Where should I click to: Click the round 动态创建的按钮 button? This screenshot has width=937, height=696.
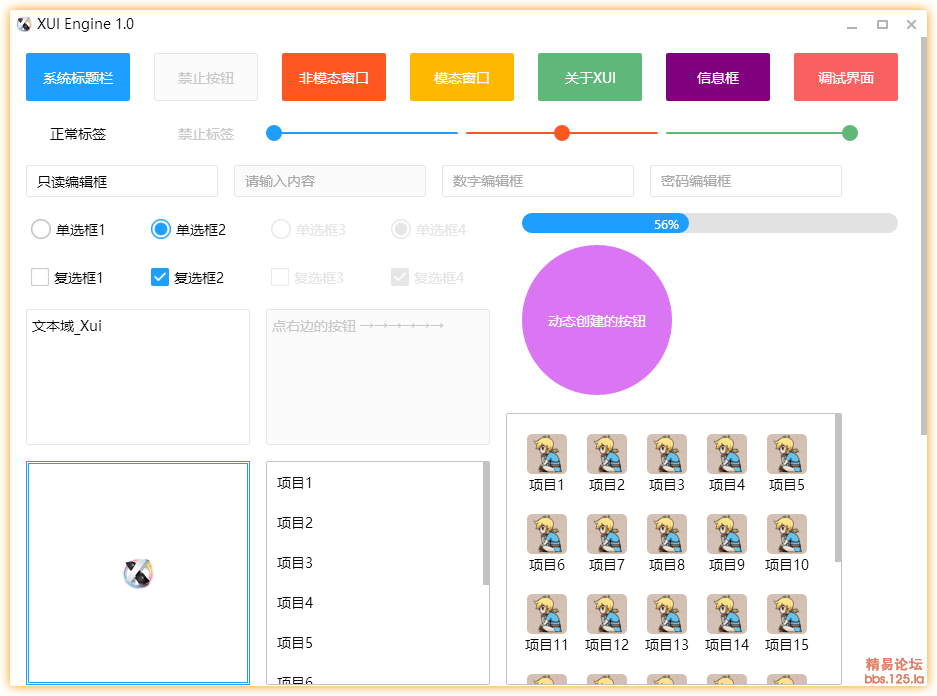(x=597, y=320)
